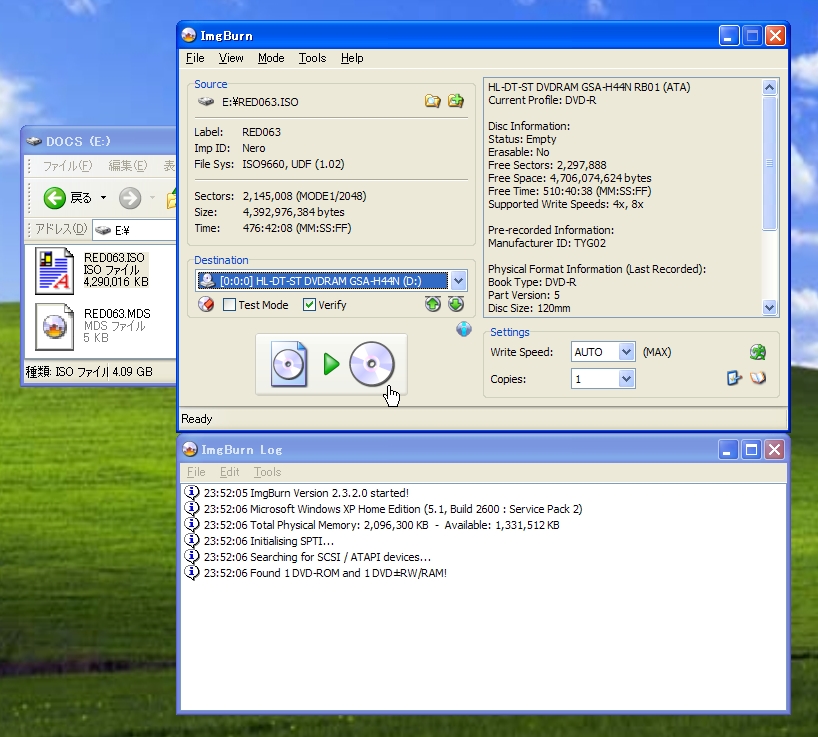
Task: Open the Copies dropdown
Action: point(627,379)
